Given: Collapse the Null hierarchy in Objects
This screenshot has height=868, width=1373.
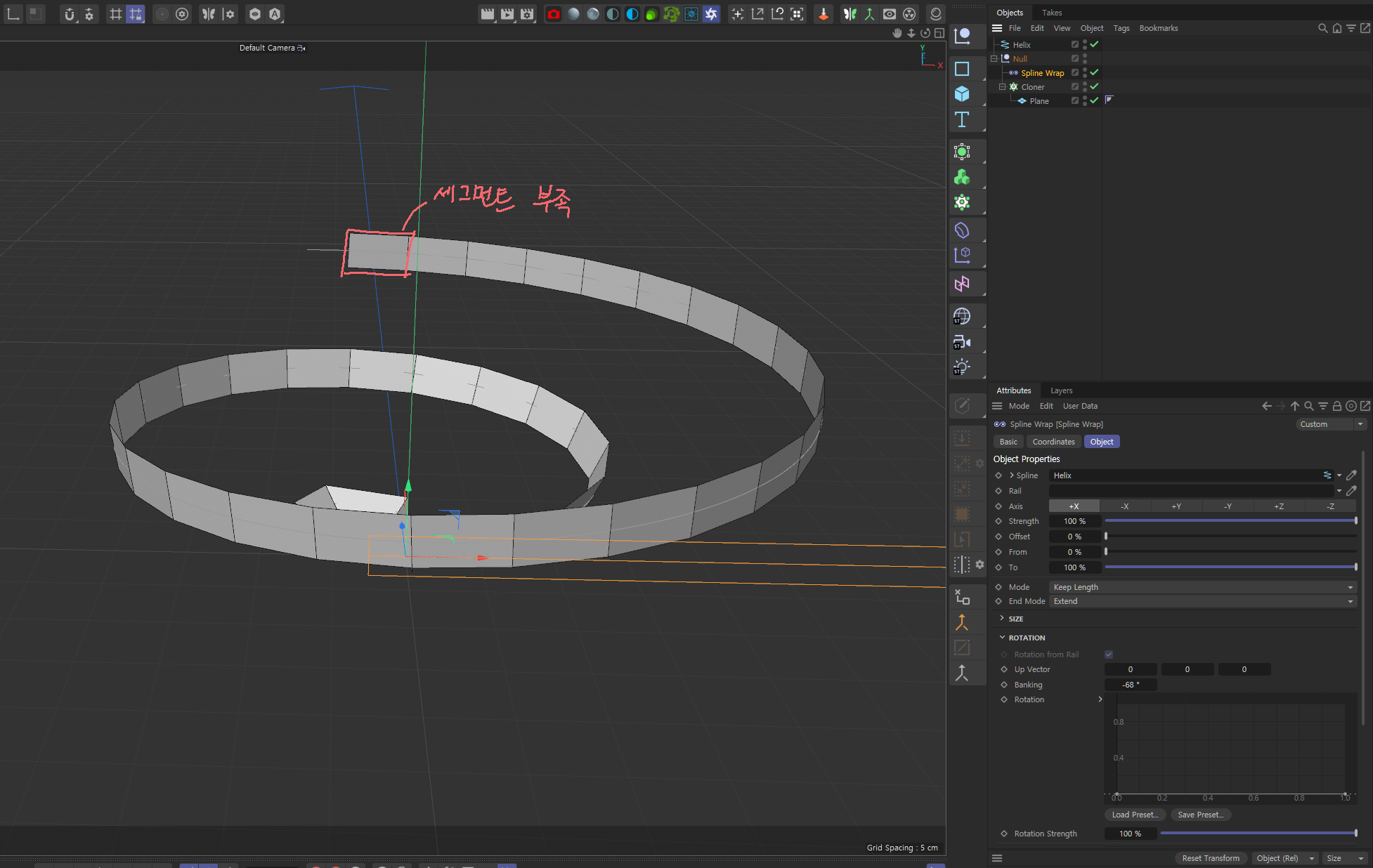Looking at the screenshot, I should click(994, 58).
